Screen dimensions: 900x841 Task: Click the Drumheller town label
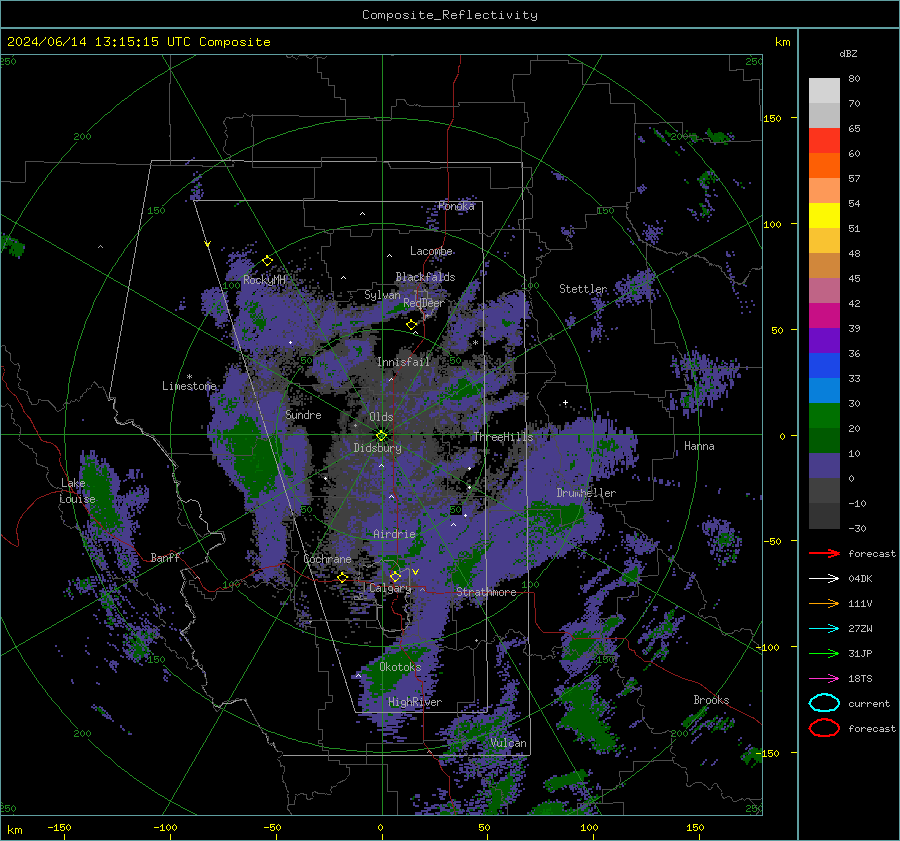pyautogui.click(x=586, y=493)
